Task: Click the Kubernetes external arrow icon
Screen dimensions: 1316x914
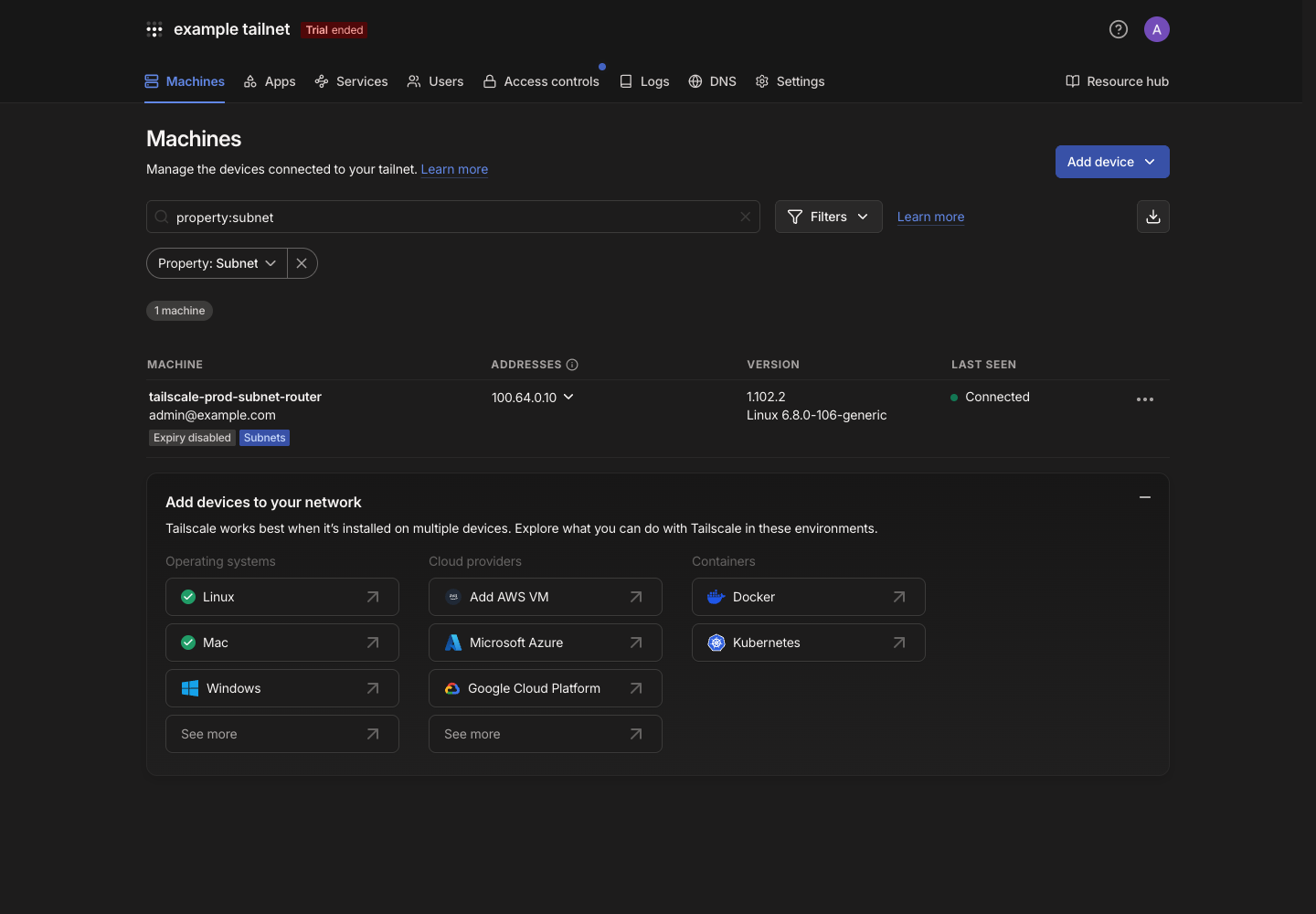Action: tap(899, 643)
